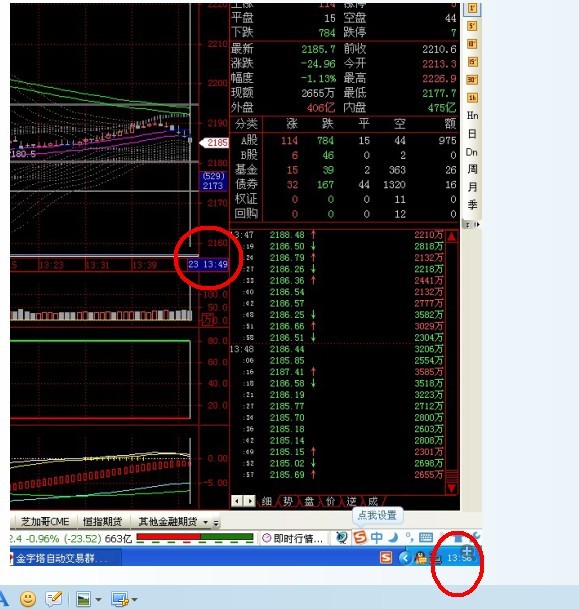579x609 pixels.
Task: Open the 恒指期货 market tab
Action: point(102,521)
